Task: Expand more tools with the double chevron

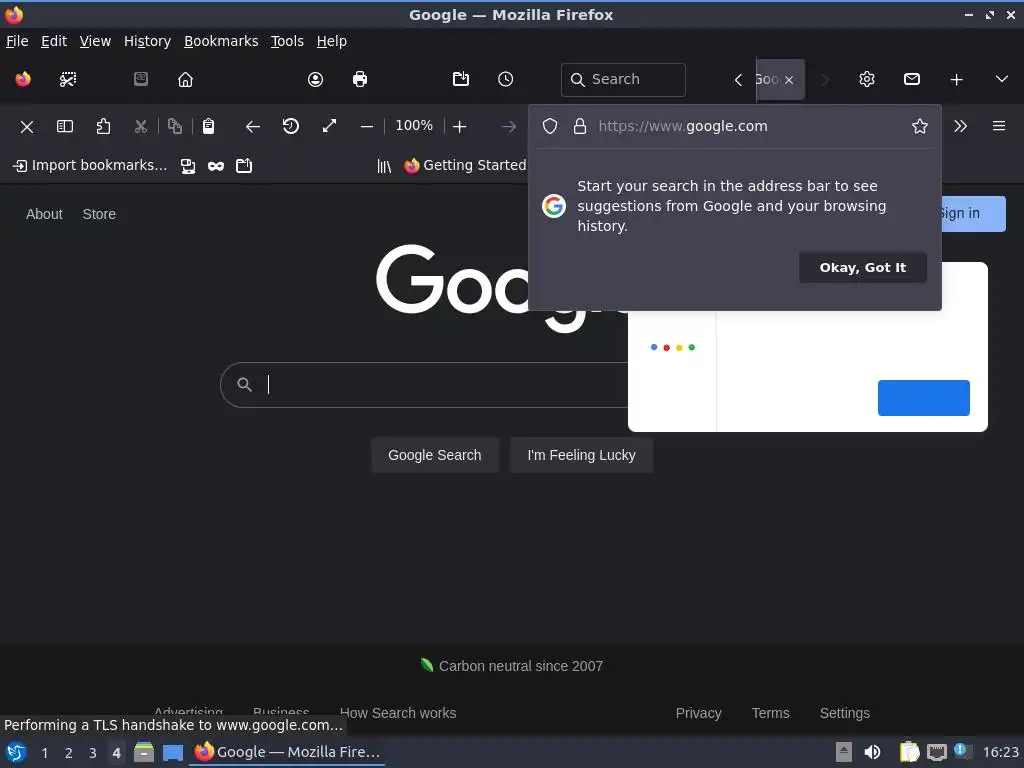Action: point(960,126)
